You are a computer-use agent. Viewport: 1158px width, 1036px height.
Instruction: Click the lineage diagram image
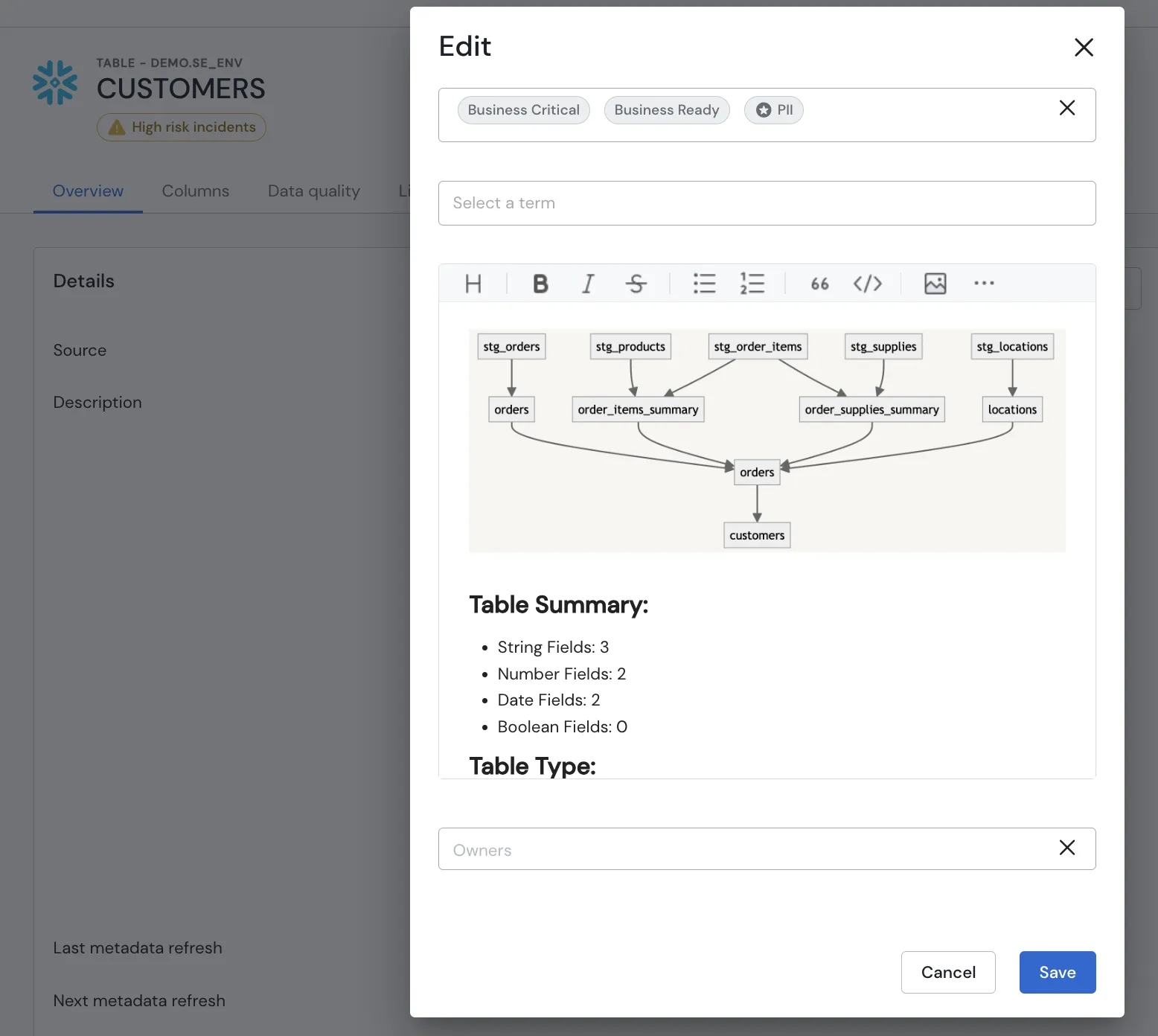click(767, 441)
